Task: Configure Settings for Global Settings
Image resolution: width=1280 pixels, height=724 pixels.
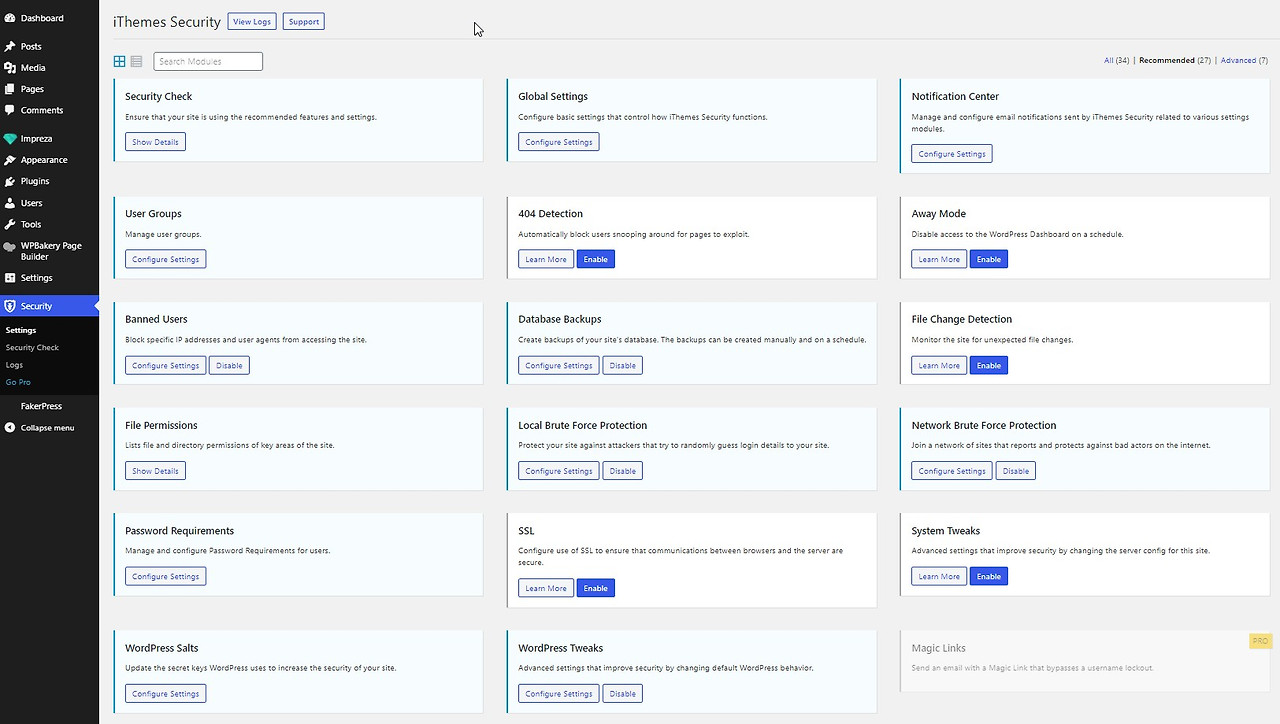Action: pos(559,142)
